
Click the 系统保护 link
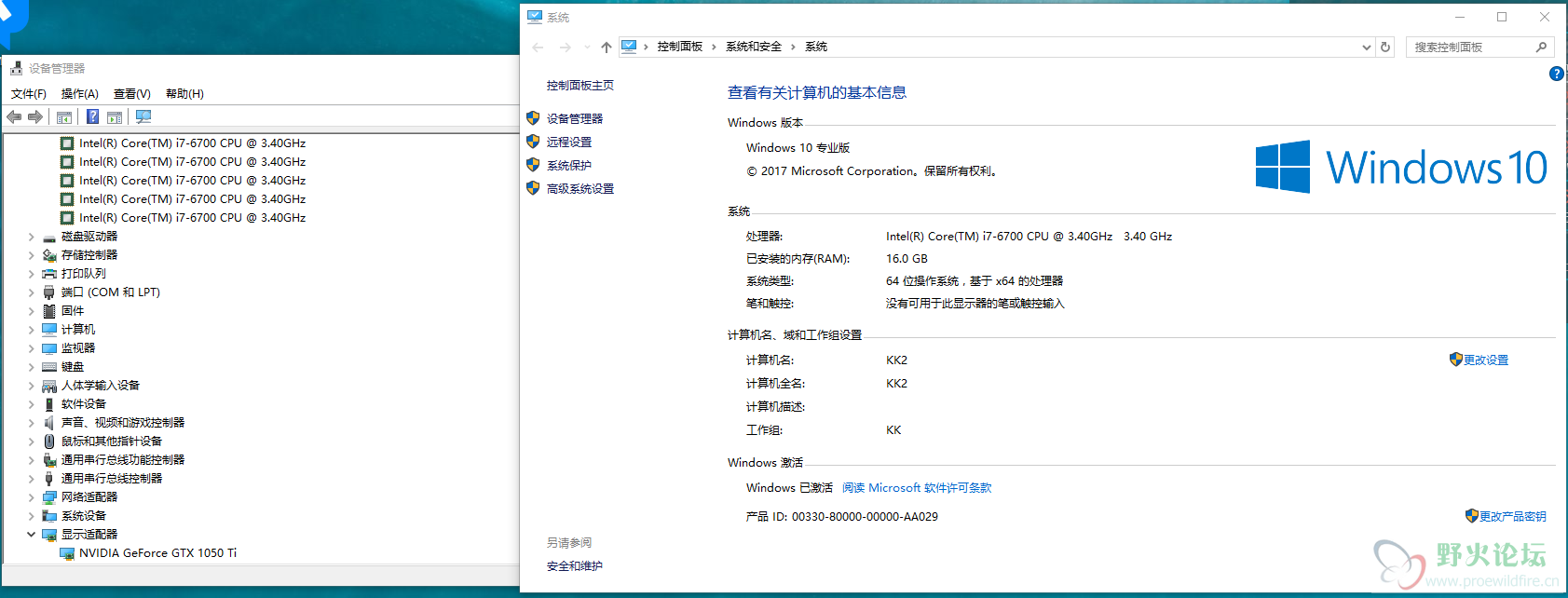pyautogui.click(x=569, y=165)
